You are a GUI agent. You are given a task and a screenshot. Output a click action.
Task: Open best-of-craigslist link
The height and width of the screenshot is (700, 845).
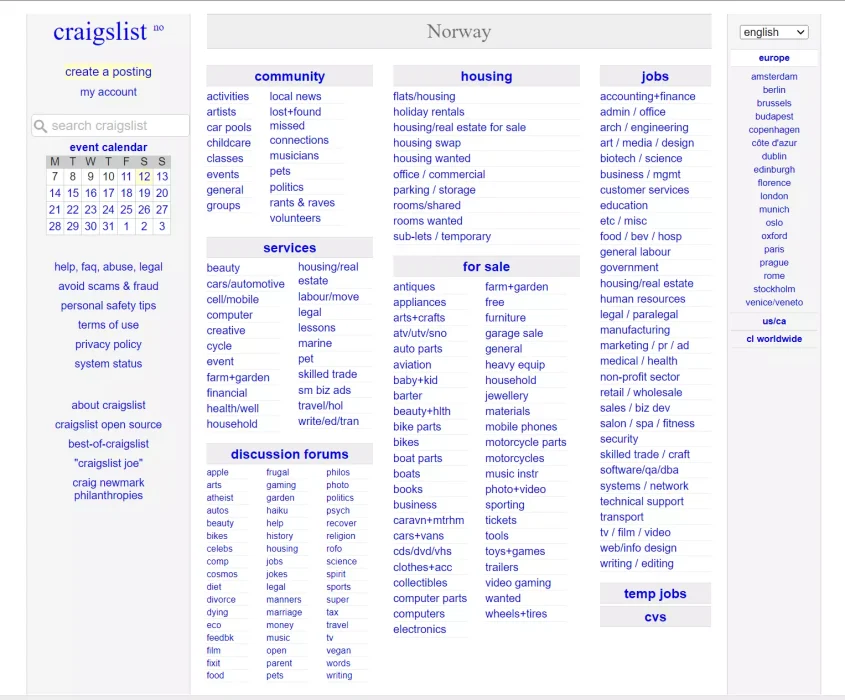[108, 444]
